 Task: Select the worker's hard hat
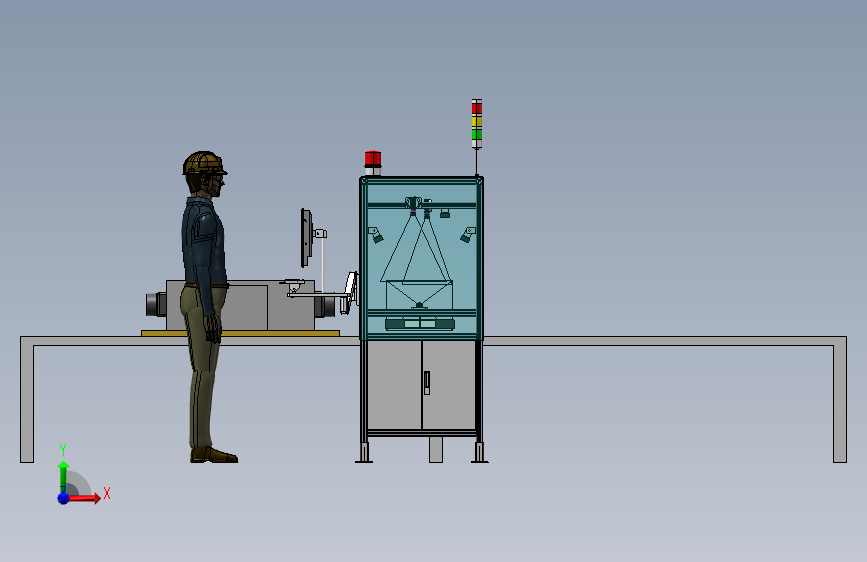[x=204, y=163]
